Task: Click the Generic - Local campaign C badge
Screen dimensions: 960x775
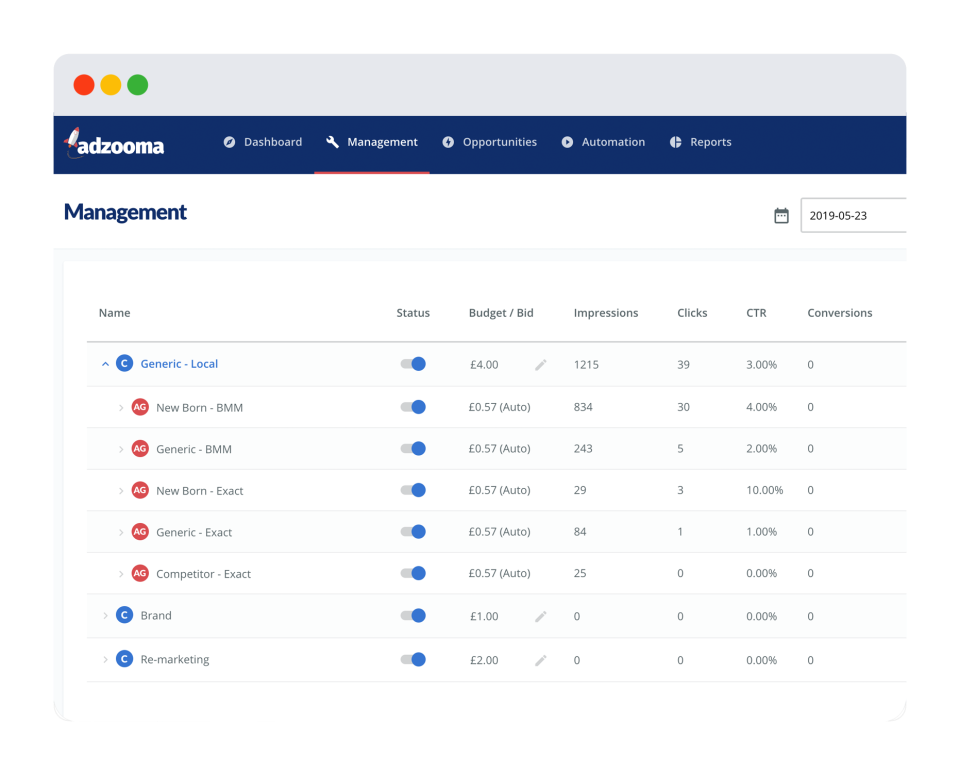Action: [x=124, y=364]
